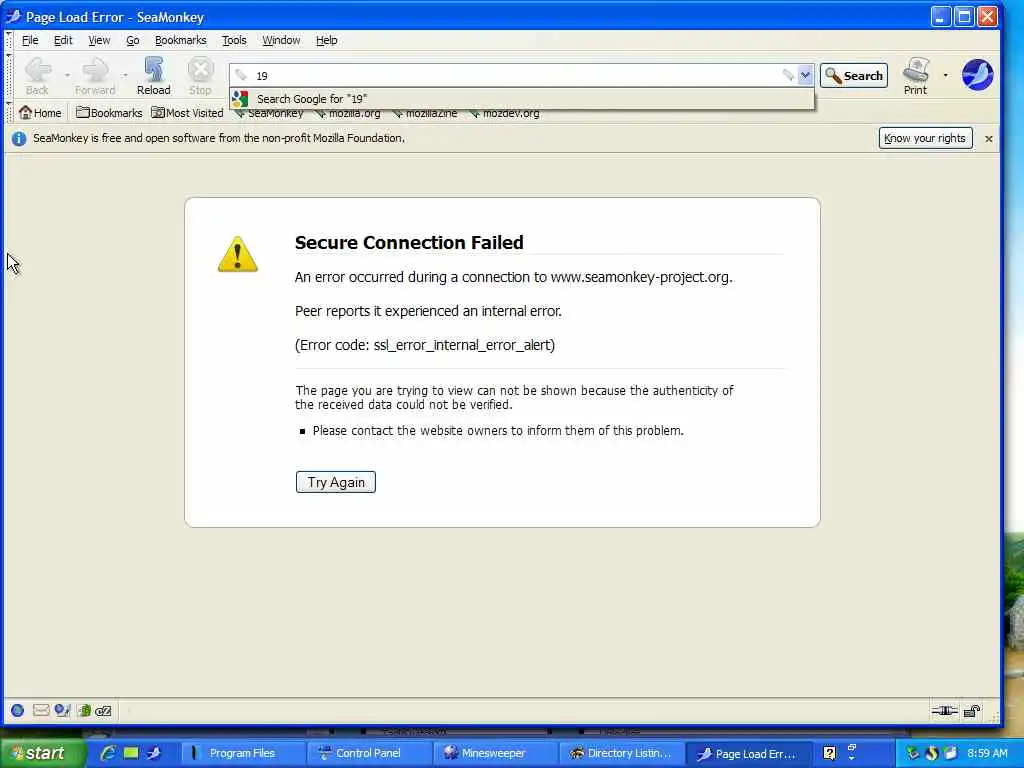
Task: Open the mozdev.org bookmark link
Action: point(504,114)
